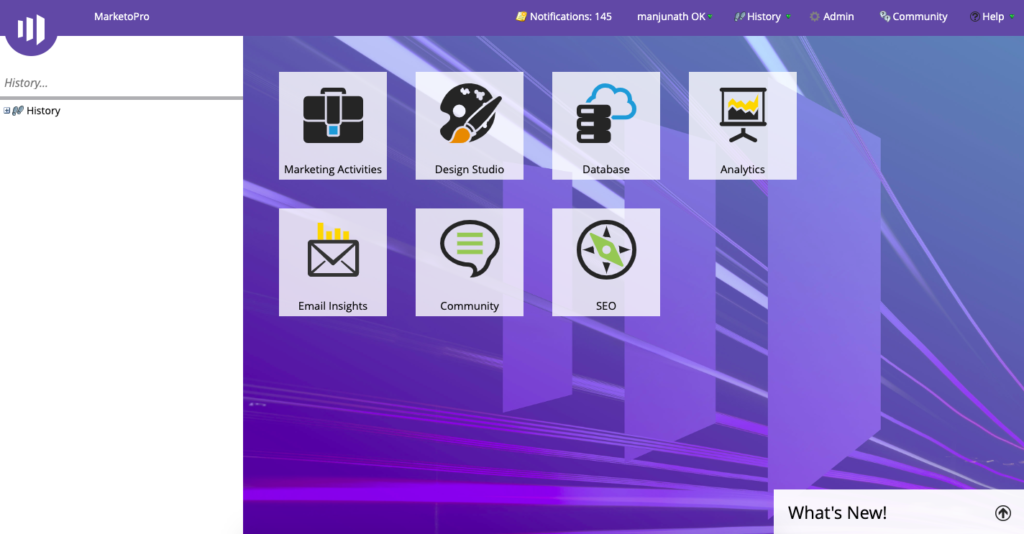Select the History tree item label
The height and width of the screenshot is (534, 1024).
tap(43, 110)
